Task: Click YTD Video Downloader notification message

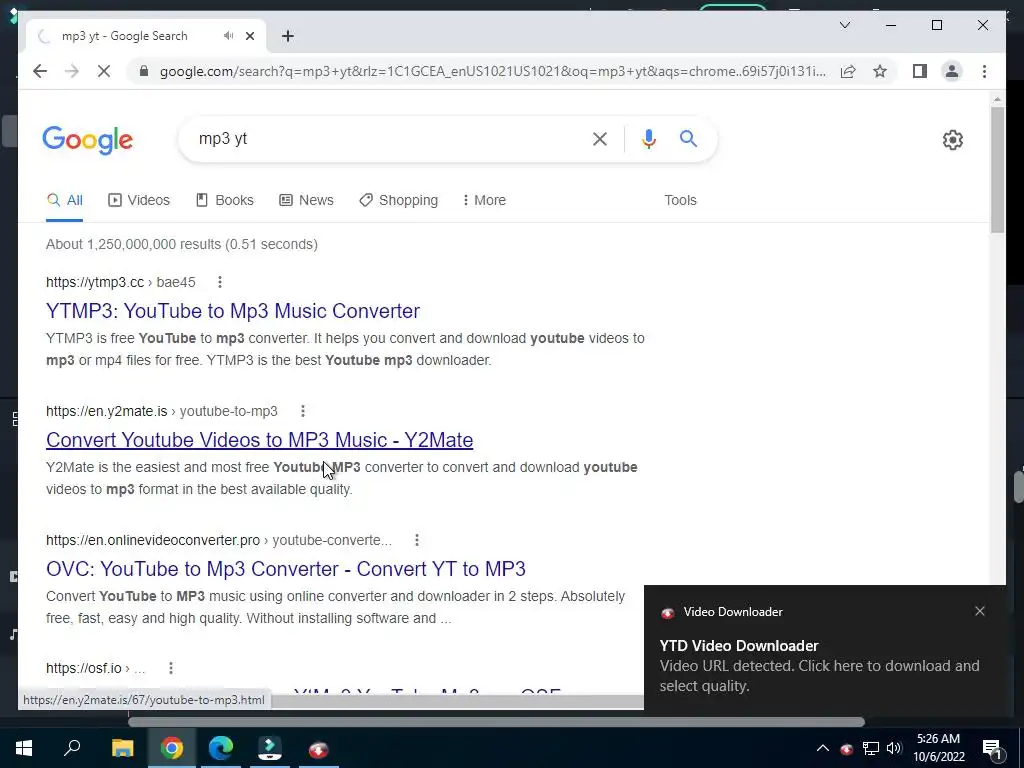Action: (819, 665)
